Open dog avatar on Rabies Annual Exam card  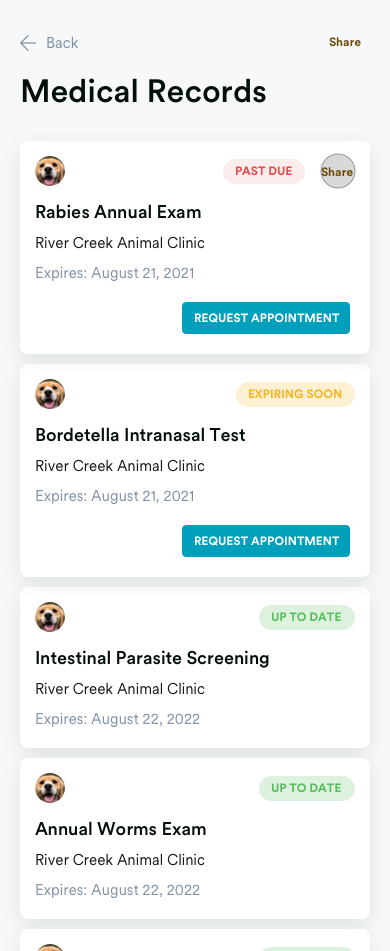[x=50, y=171]
